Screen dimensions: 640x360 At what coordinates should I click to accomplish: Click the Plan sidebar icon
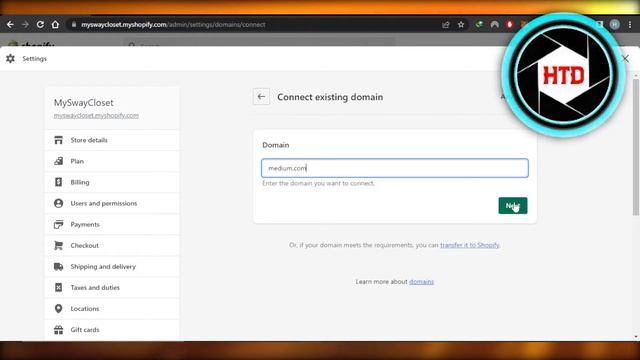click(58, 161)
